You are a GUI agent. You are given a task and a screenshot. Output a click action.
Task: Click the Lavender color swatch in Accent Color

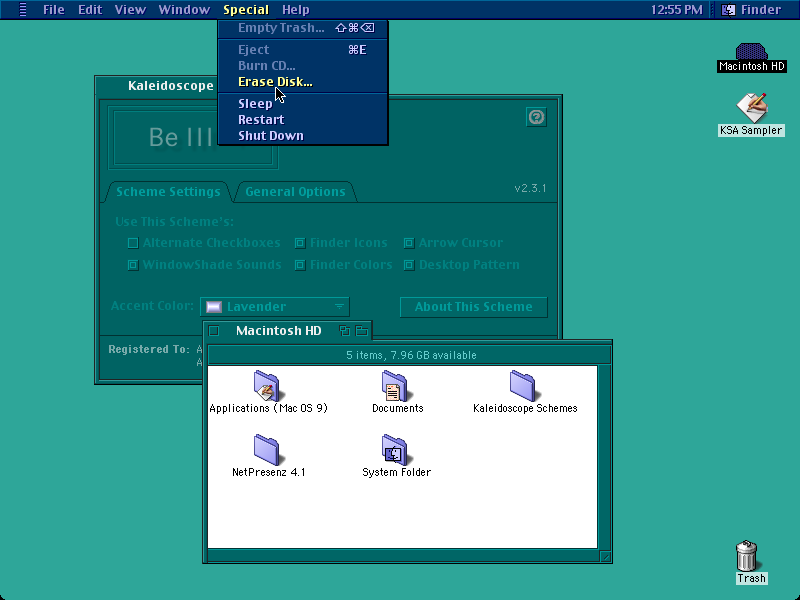point(214,307)
